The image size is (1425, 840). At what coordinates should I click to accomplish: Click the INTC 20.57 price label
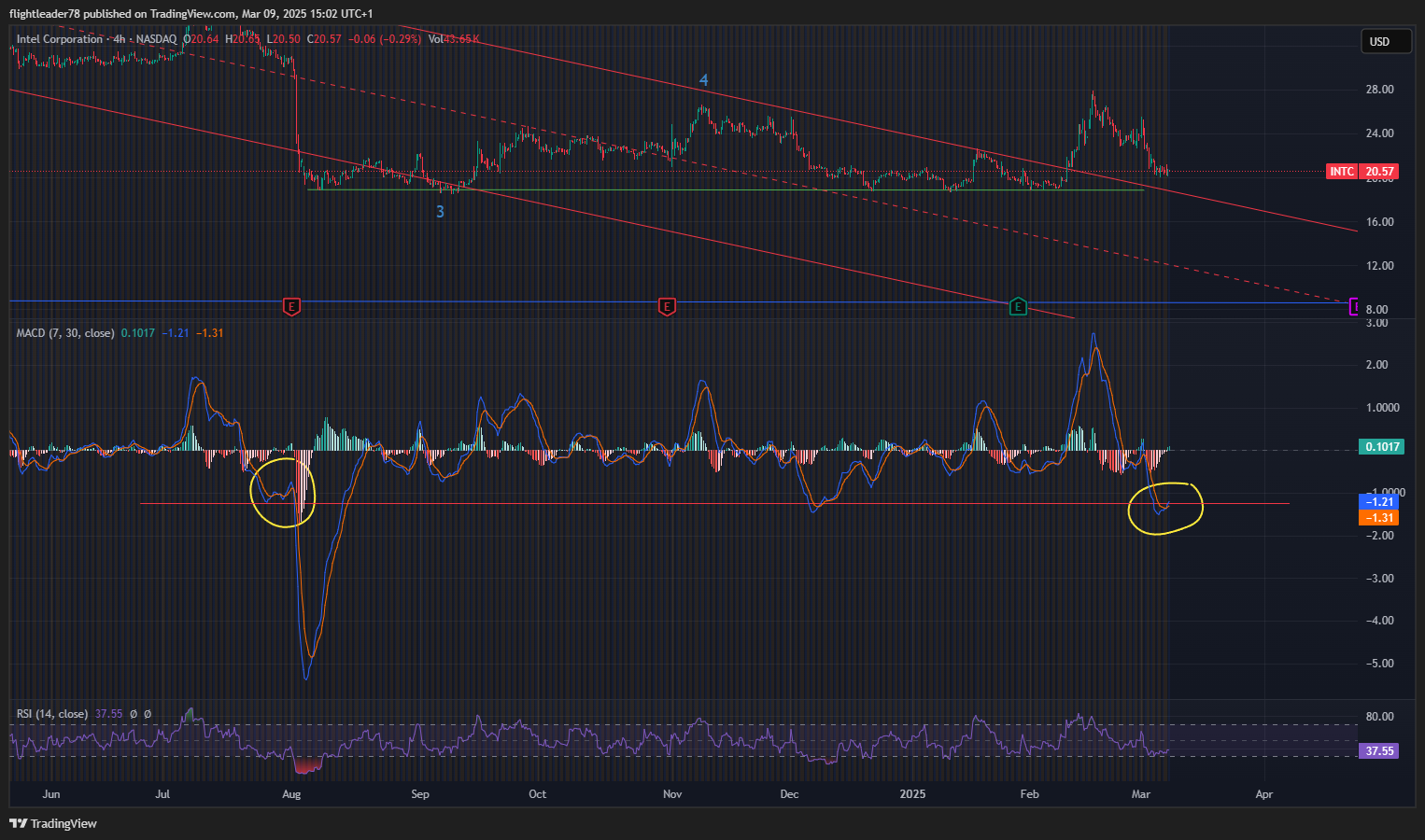click(1362, 172)
